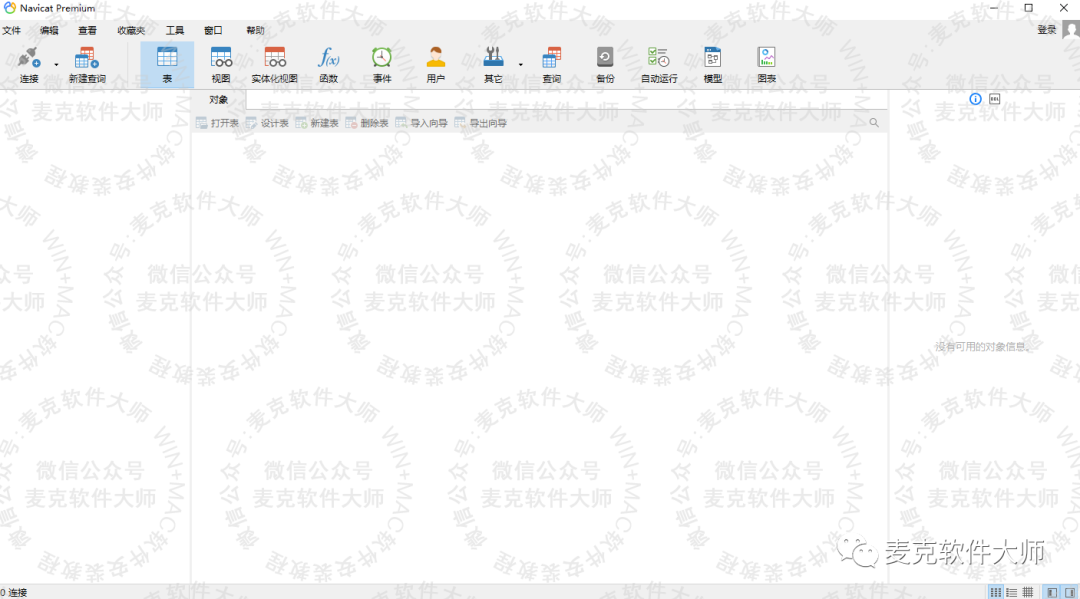
Task: Click 导入向导 (Import Wizard) button
Action: point(422,123)
